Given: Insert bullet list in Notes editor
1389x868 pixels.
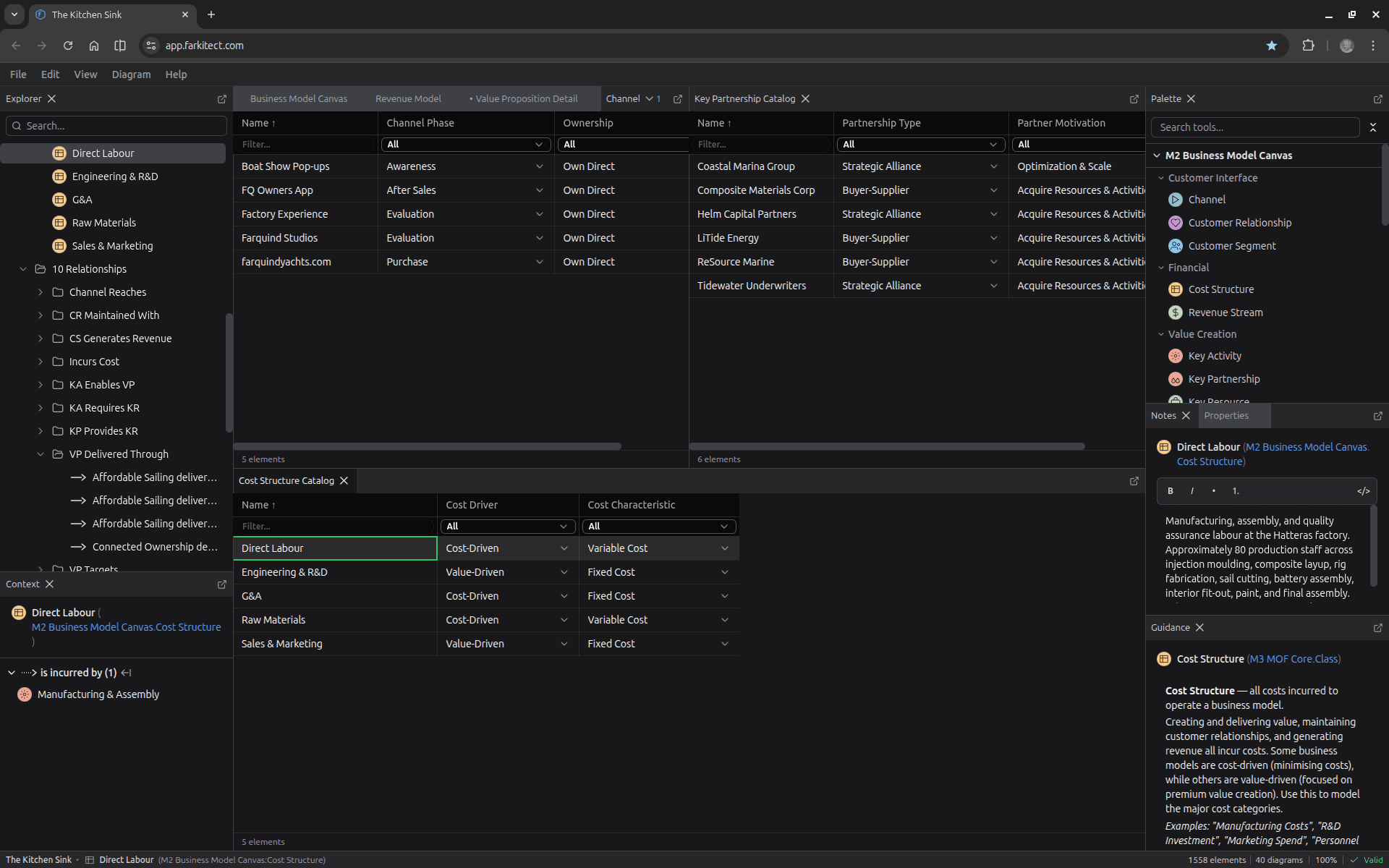Looking at the screenshot, I should click(1213, 491).
